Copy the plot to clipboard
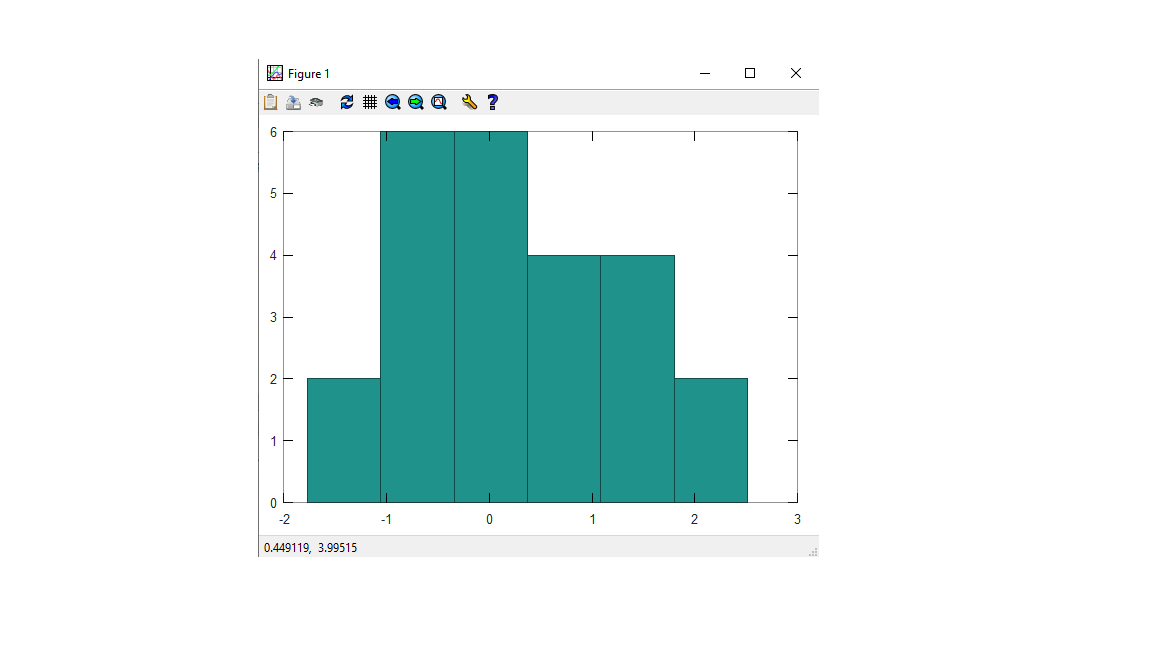The image size is (1152, 648). (x=270, y=102)
